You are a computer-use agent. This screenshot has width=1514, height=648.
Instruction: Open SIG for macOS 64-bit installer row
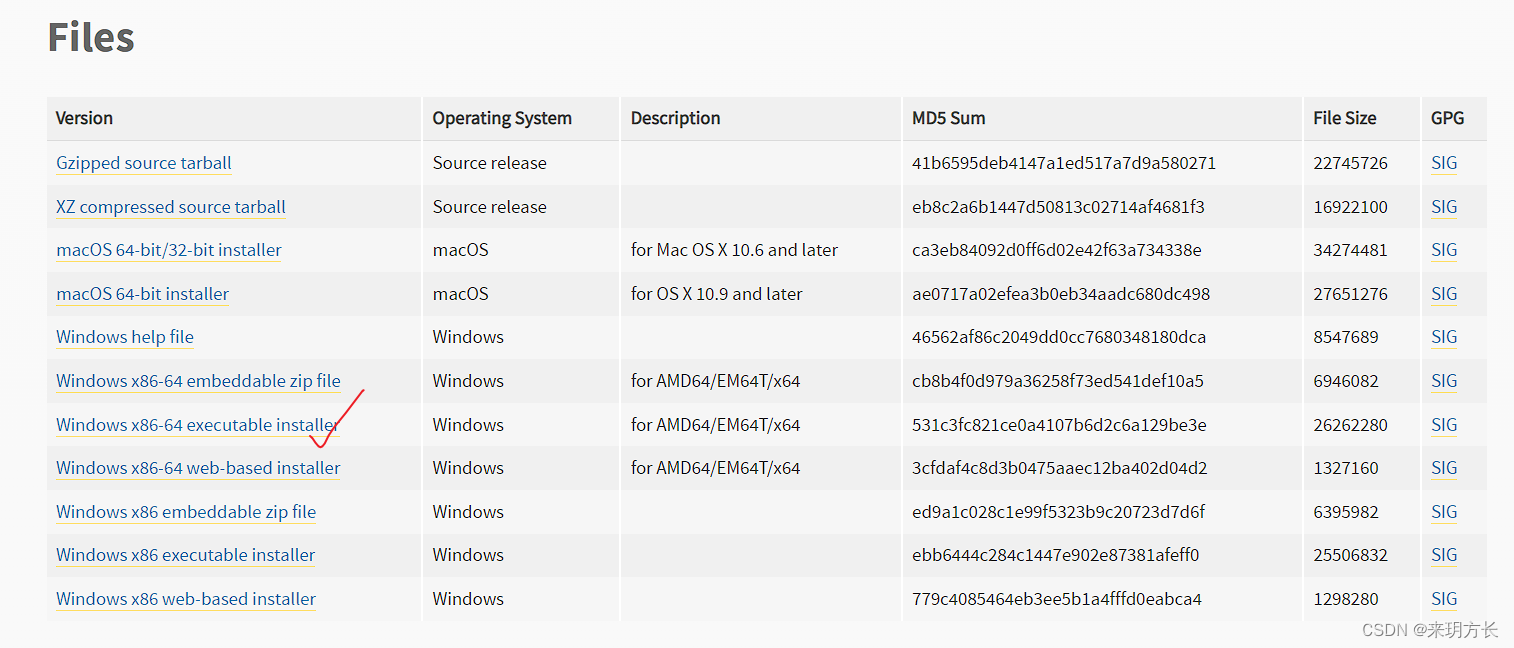(1444, 294)
